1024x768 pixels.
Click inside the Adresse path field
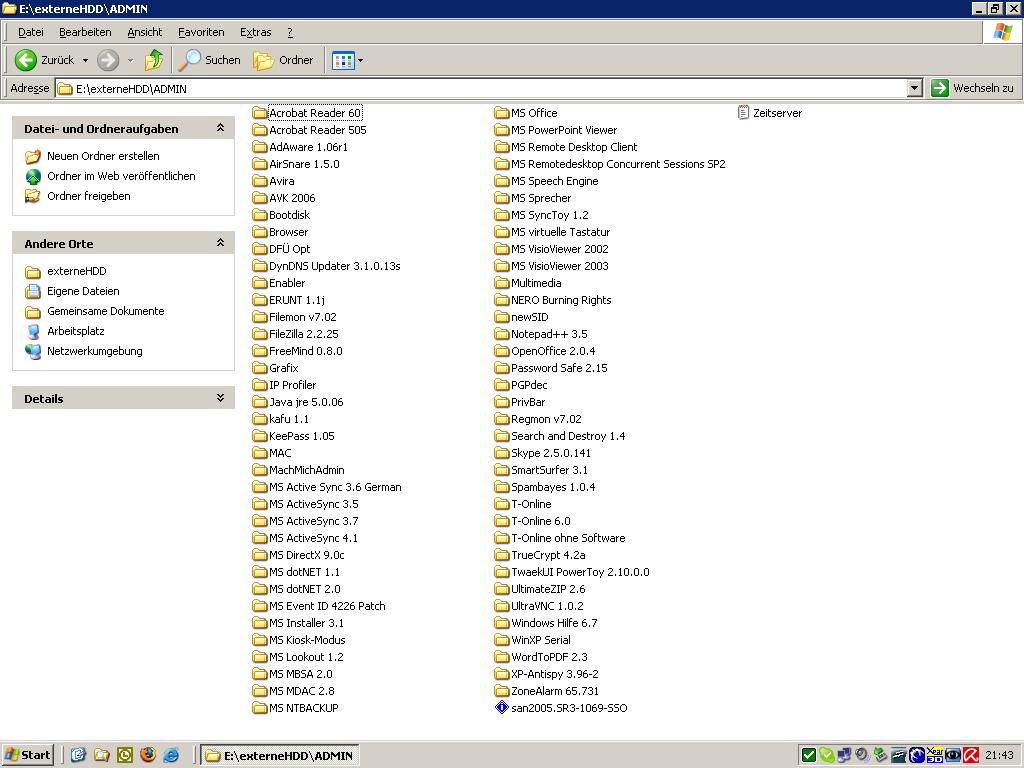click(x=481, y=89)
